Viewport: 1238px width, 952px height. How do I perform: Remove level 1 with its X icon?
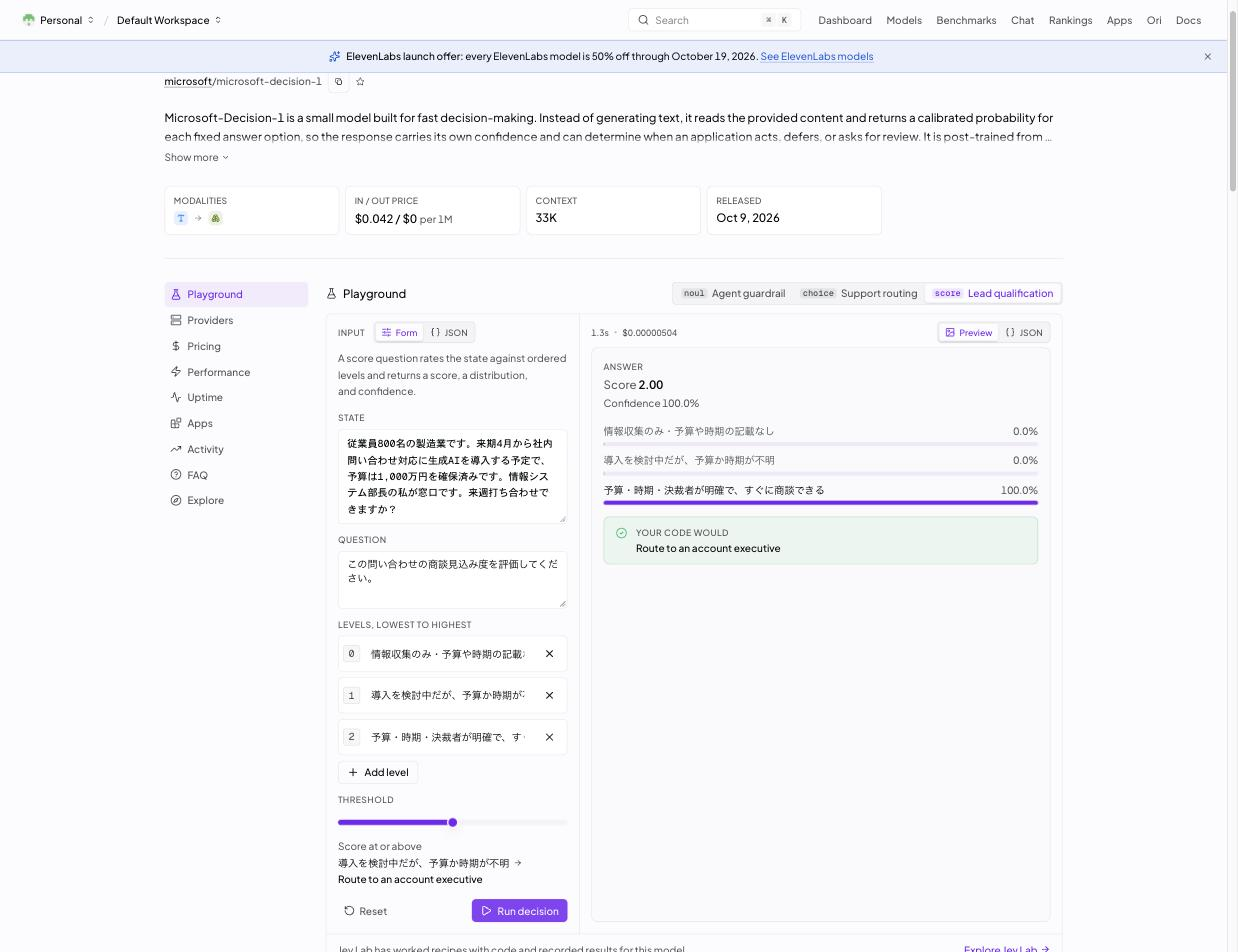(549, 695)
